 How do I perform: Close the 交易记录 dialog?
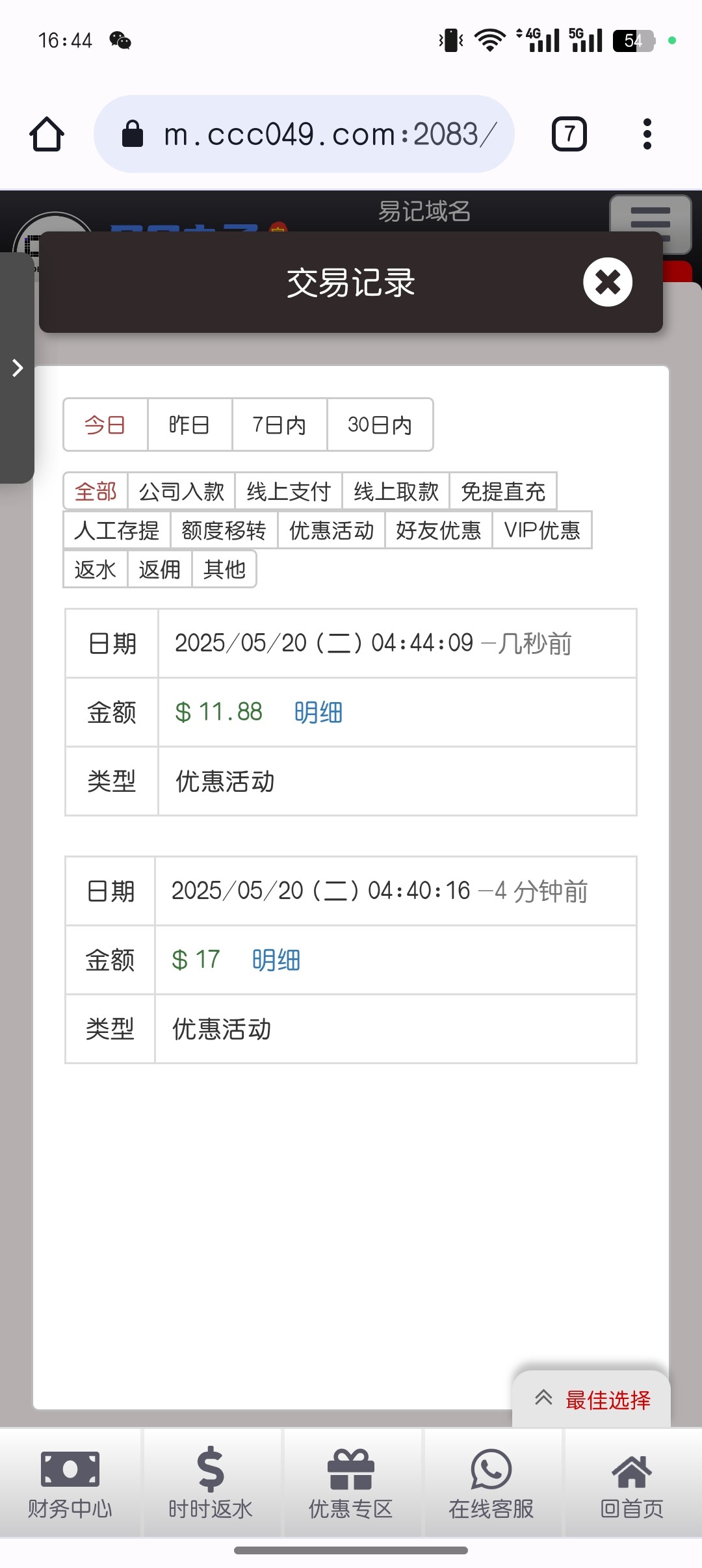click(608, 282)
